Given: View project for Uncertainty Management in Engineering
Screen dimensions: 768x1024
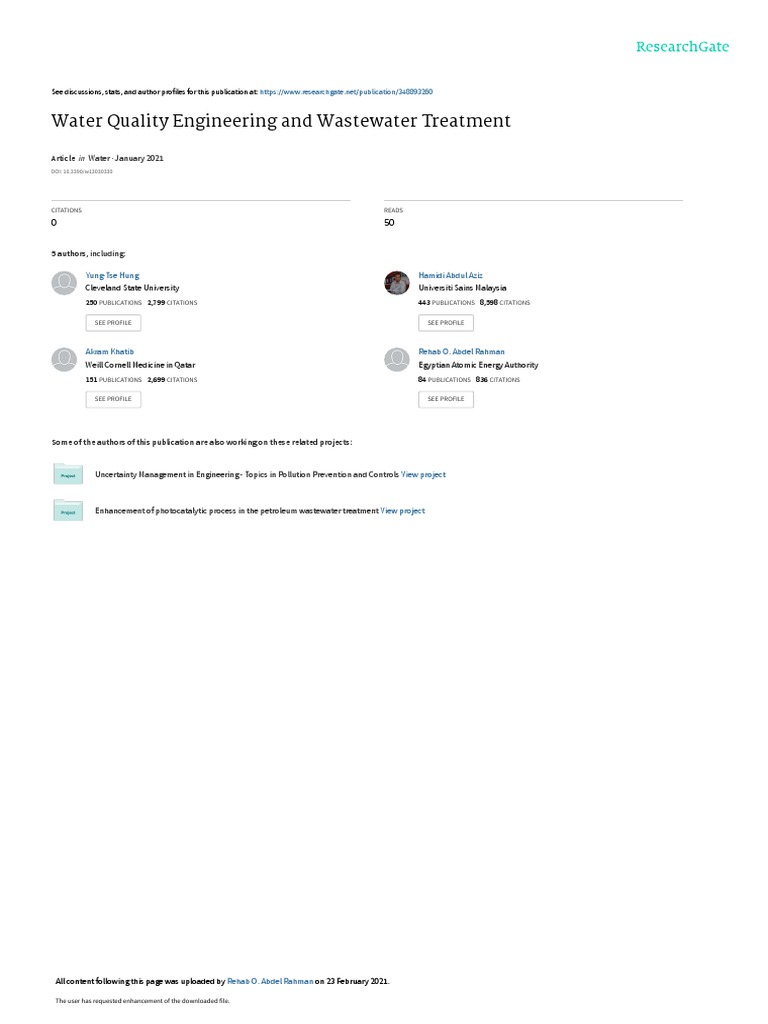Looking at the screenshot, I should click(x=423, y=475).
